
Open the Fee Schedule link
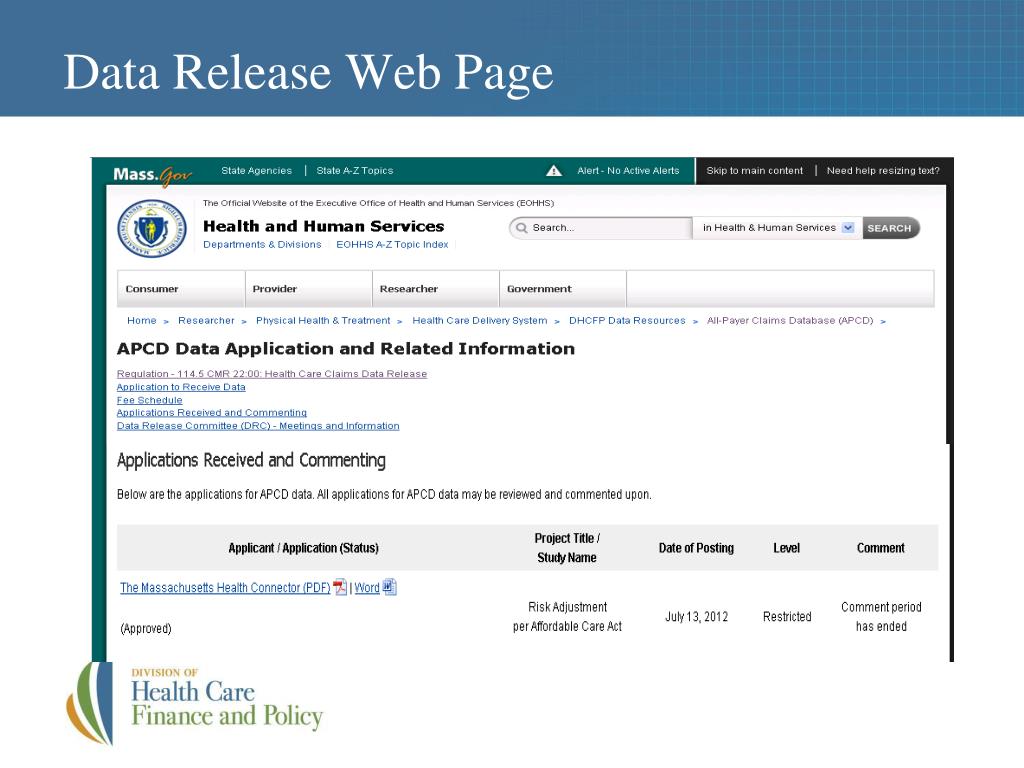click(150, 400)
